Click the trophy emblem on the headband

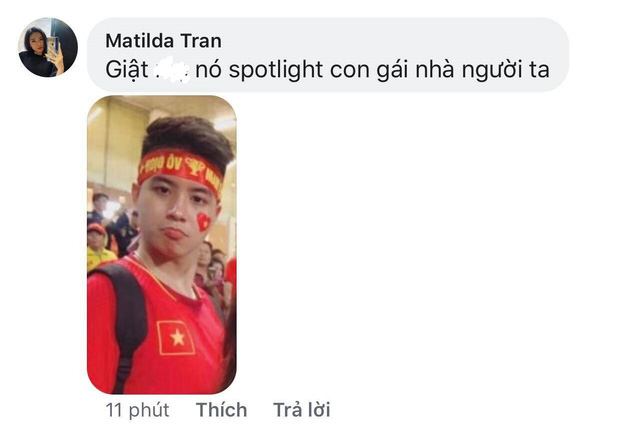(x=194, y=166)
